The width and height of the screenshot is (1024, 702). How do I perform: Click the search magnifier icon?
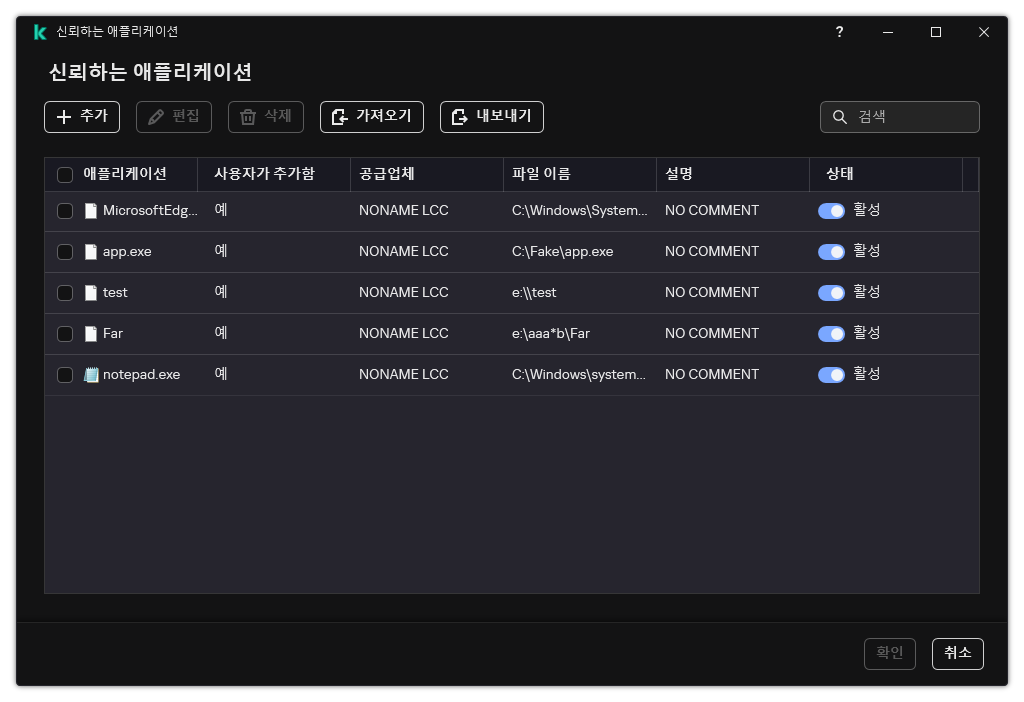tap(839, 117)
